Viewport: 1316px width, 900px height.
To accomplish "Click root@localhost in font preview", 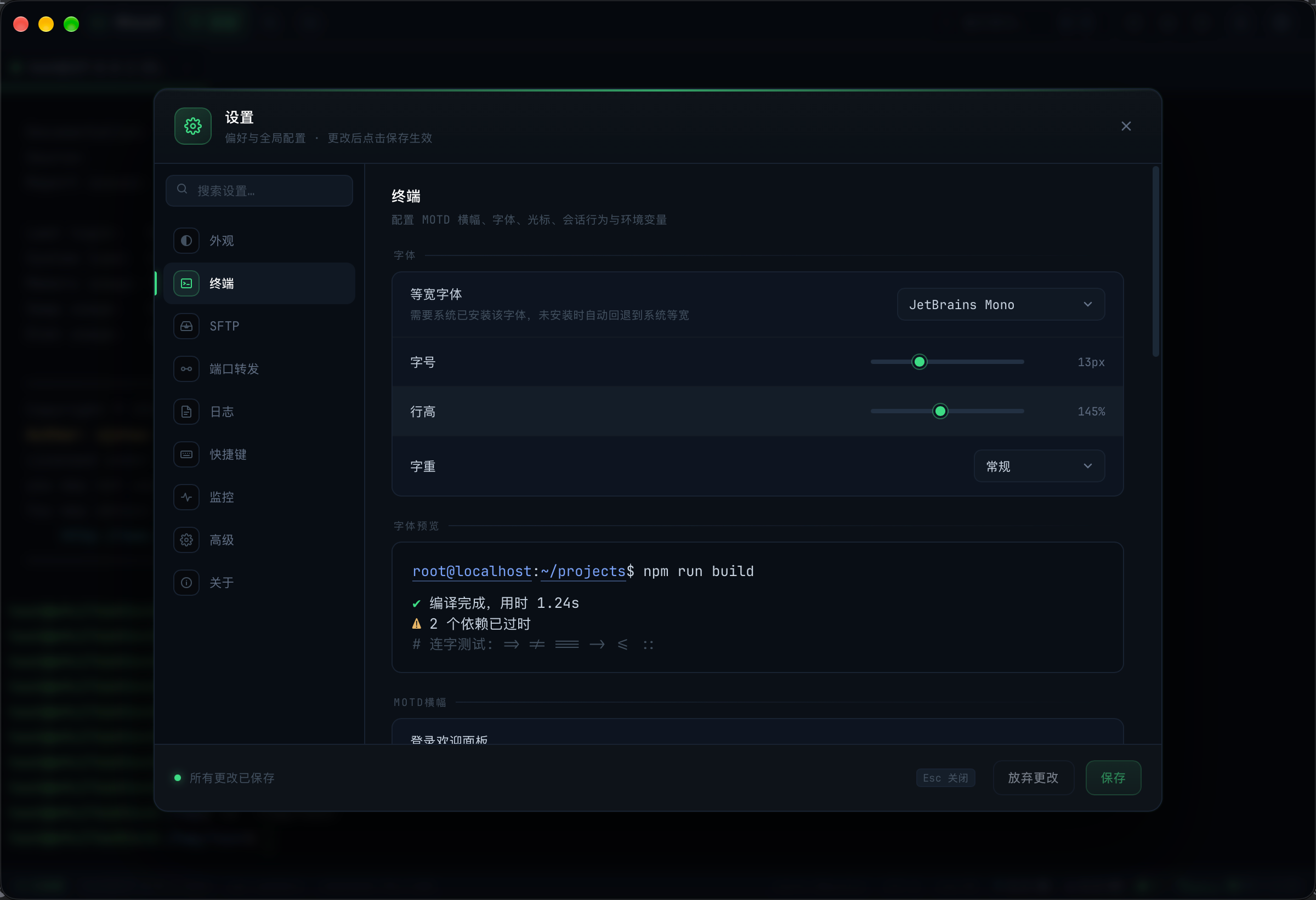I will click(472, 571).
